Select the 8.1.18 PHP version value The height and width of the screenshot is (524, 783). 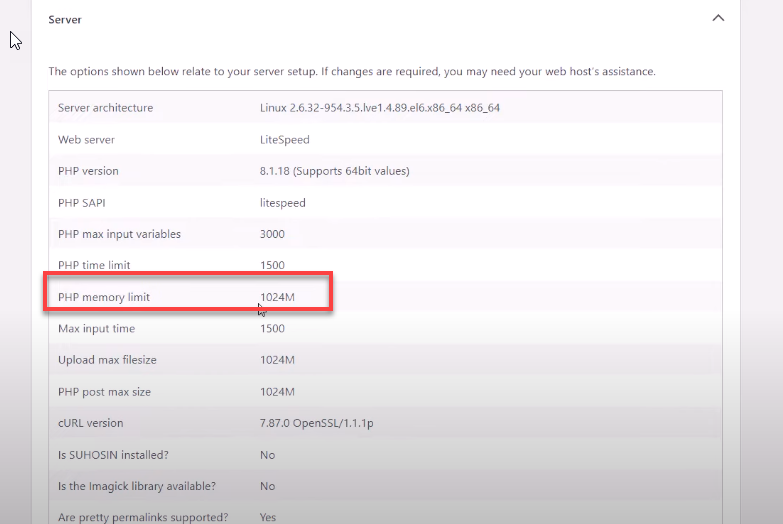tap(335, 171)
